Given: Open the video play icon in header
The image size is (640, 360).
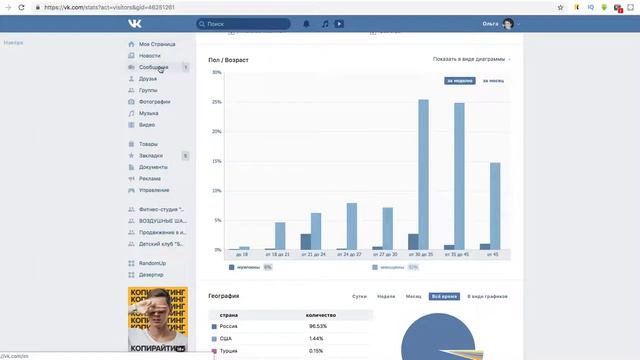Looking at the screenshot, I should pyautogui.click(x=339, y=24).
